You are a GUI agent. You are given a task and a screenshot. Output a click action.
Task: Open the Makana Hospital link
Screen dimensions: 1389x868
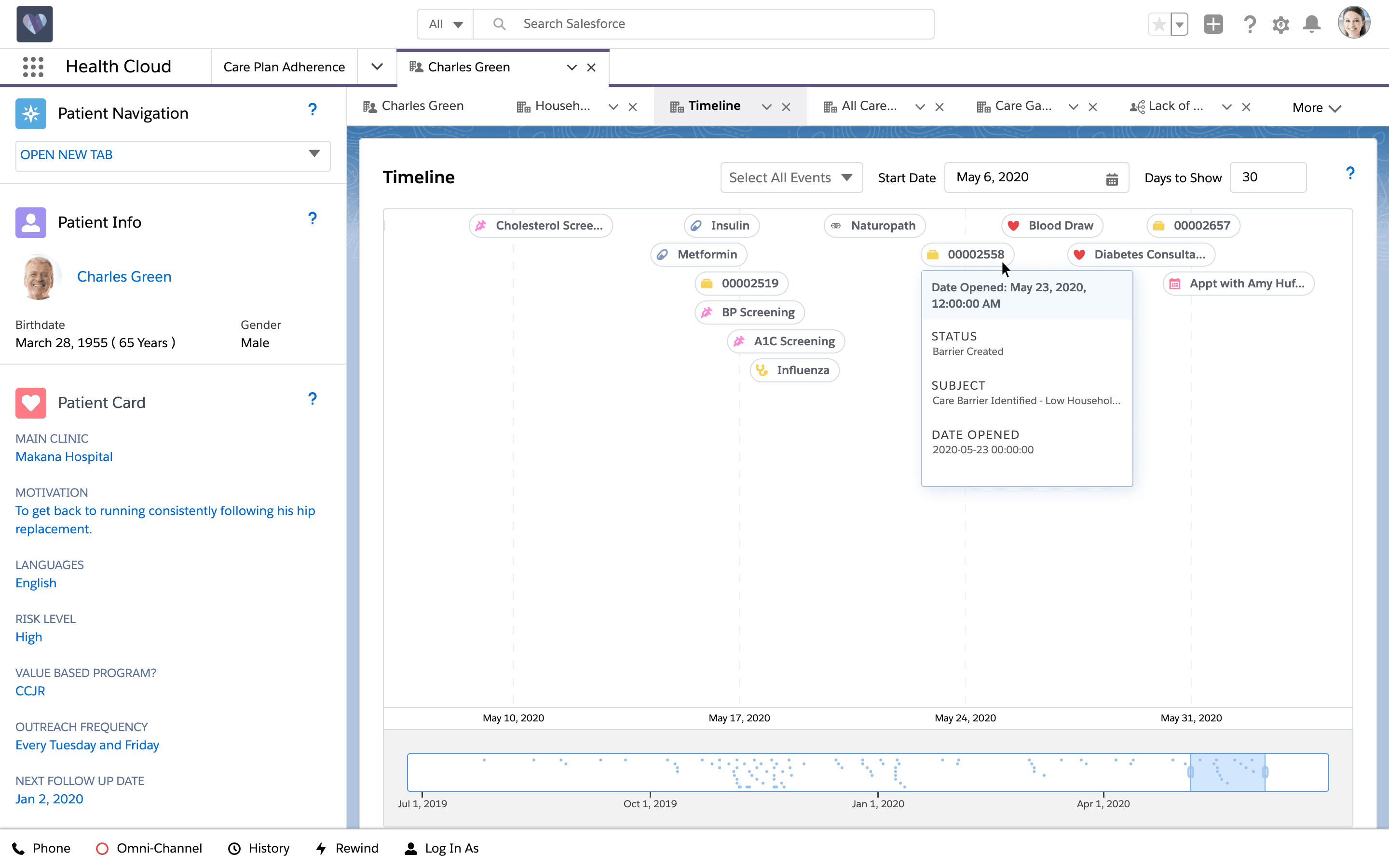point(64,456)
